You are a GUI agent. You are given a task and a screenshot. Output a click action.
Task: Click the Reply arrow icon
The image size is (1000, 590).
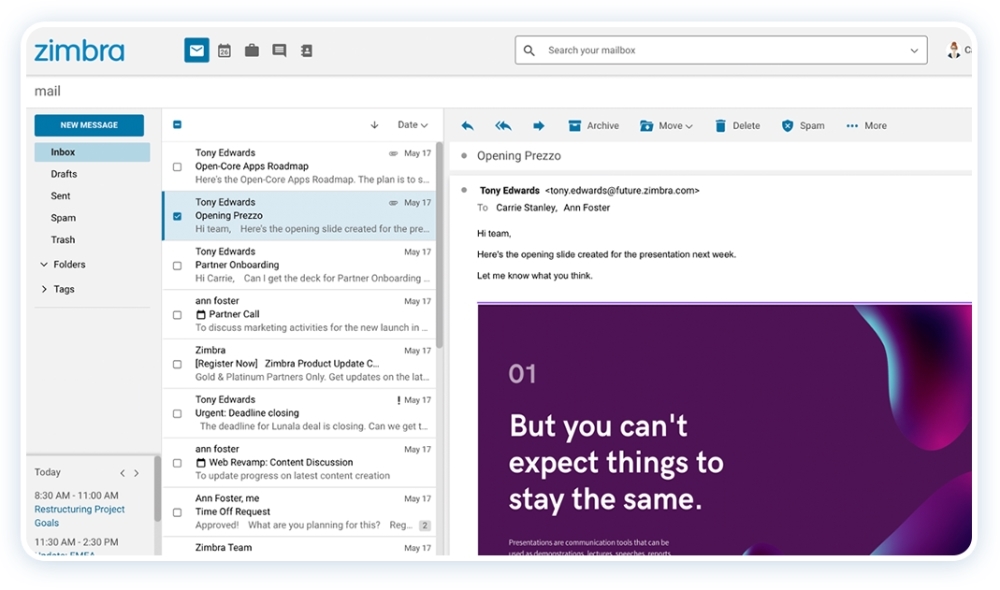[x=467, y=126]
